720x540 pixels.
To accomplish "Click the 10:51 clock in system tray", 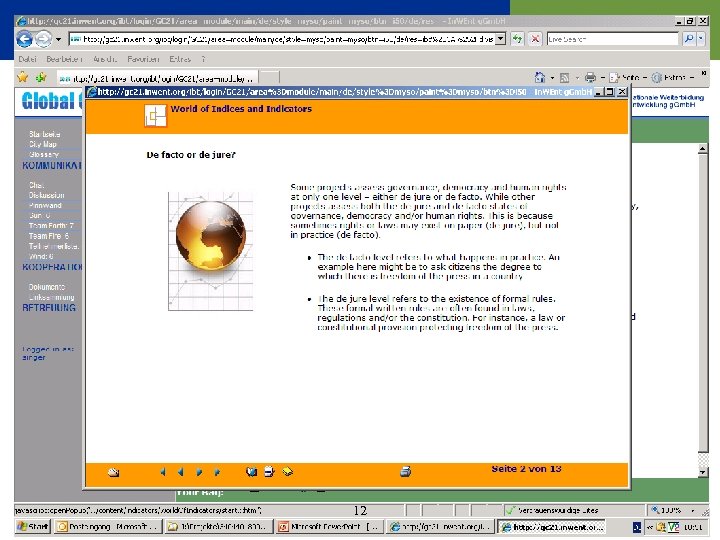I will coord(693,527).
